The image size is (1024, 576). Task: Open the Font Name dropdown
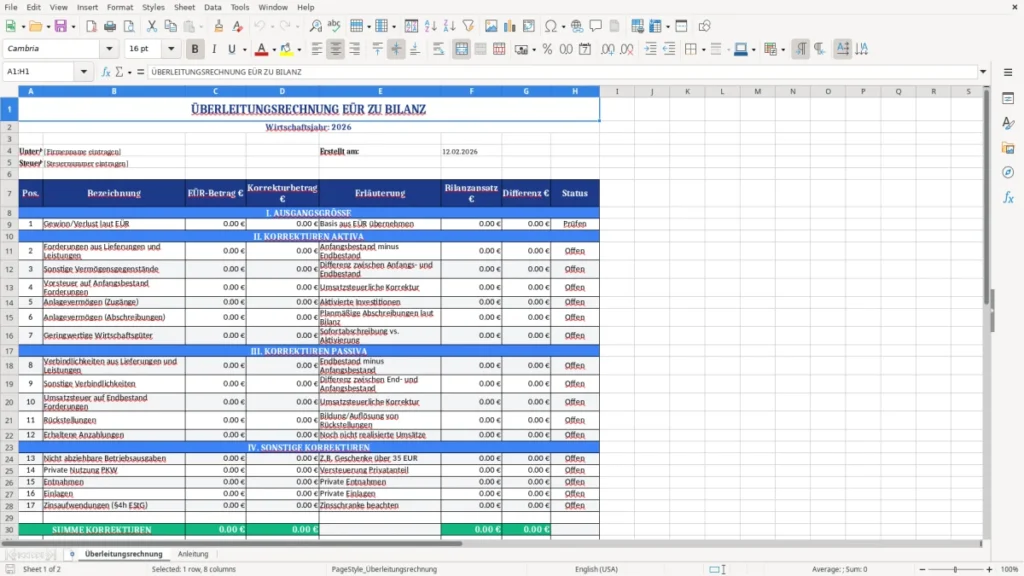109,48
